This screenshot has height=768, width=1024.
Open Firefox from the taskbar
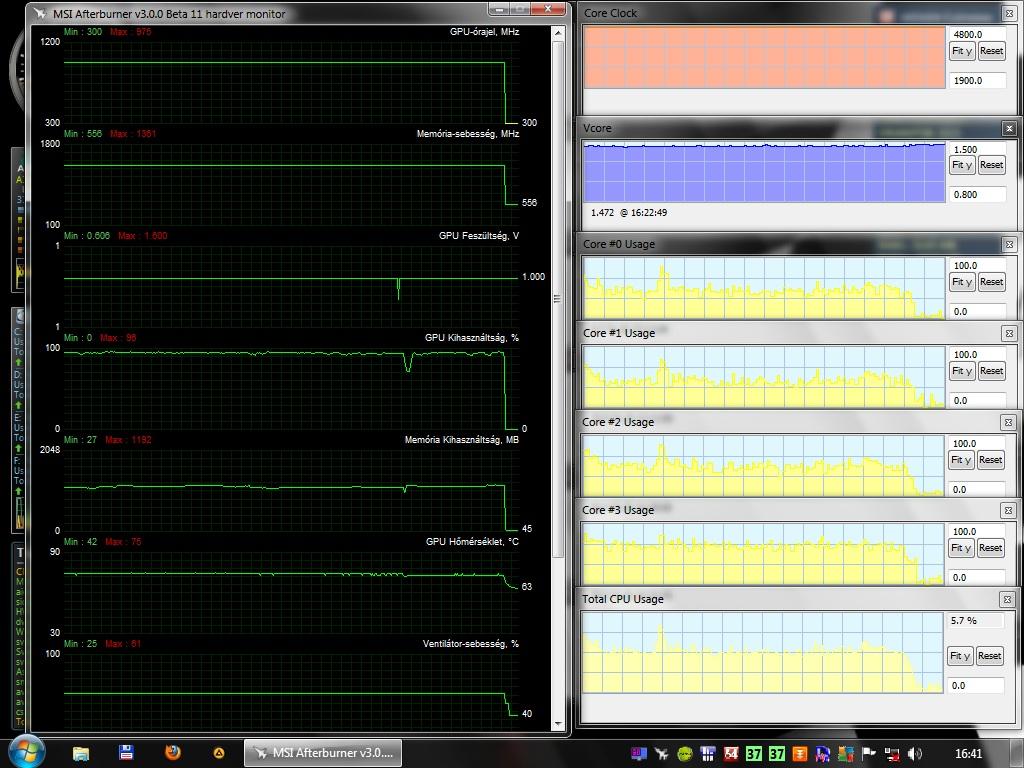click(x=172, y=752)
